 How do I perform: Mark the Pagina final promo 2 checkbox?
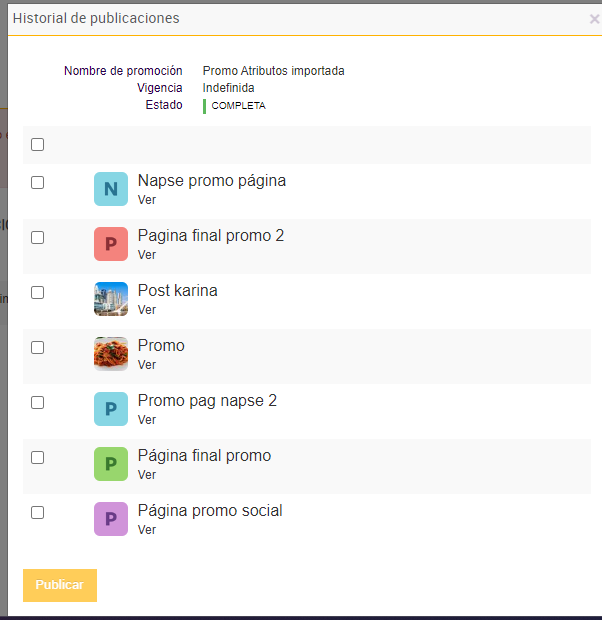point(37,238)
